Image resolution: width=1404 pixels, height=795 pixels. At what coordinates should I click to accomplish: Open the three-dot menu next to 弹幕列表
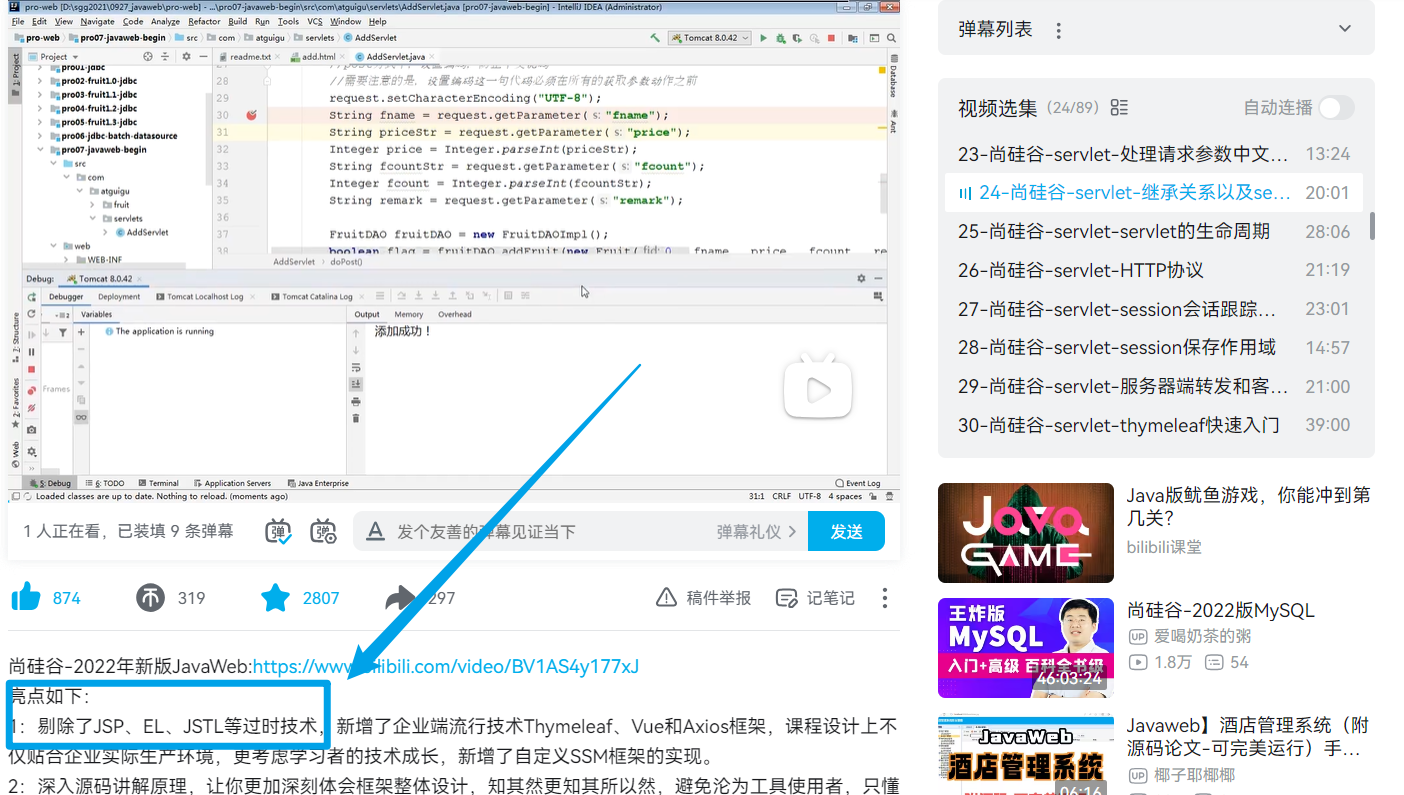tap(1059, 30)
